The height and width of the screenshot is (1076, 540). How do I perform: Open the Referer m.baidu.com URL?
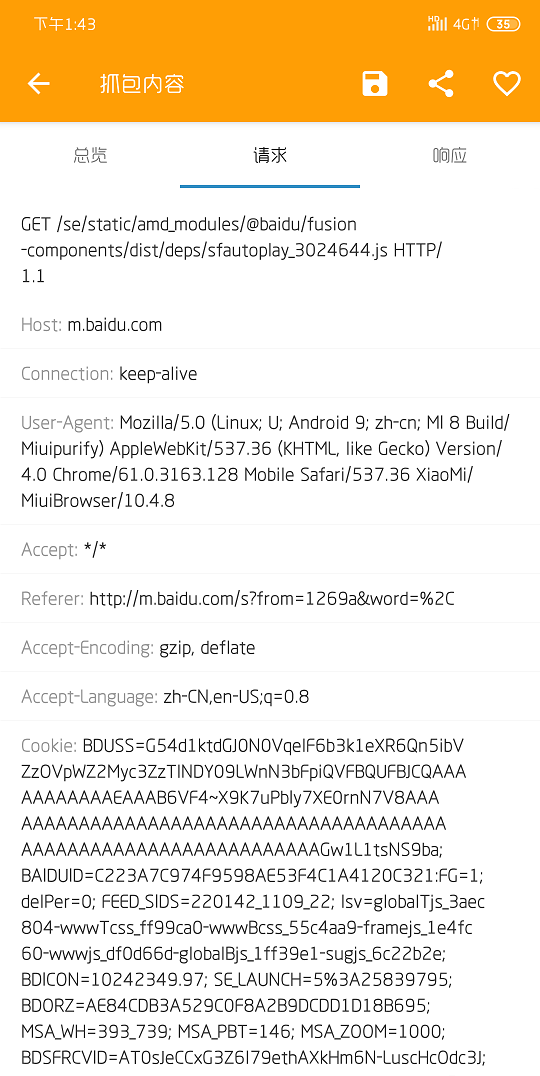pyautogui.click(x=272, y=598)
